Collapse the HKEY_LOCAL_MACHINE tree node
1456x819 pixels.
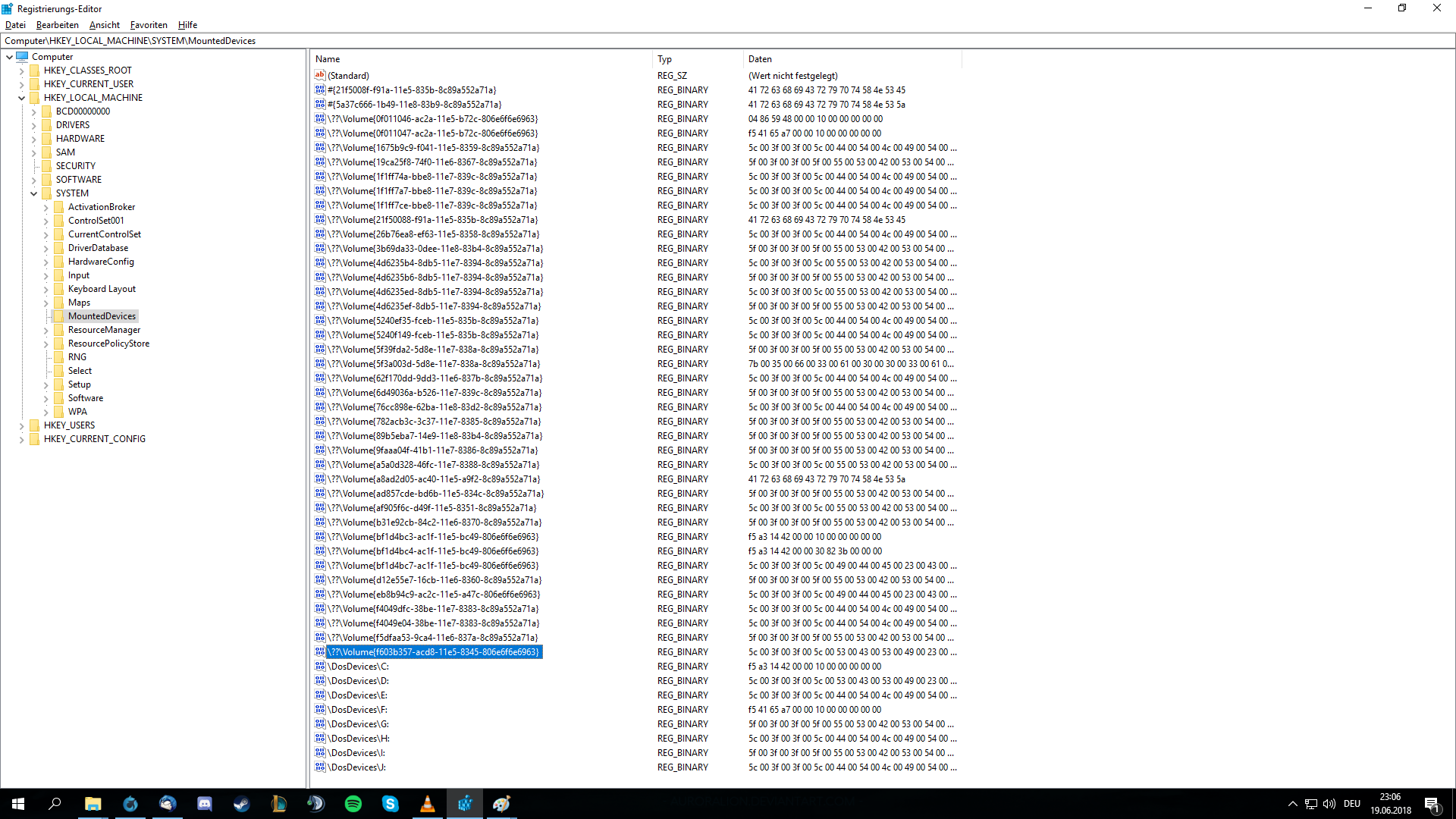(22, 98)
